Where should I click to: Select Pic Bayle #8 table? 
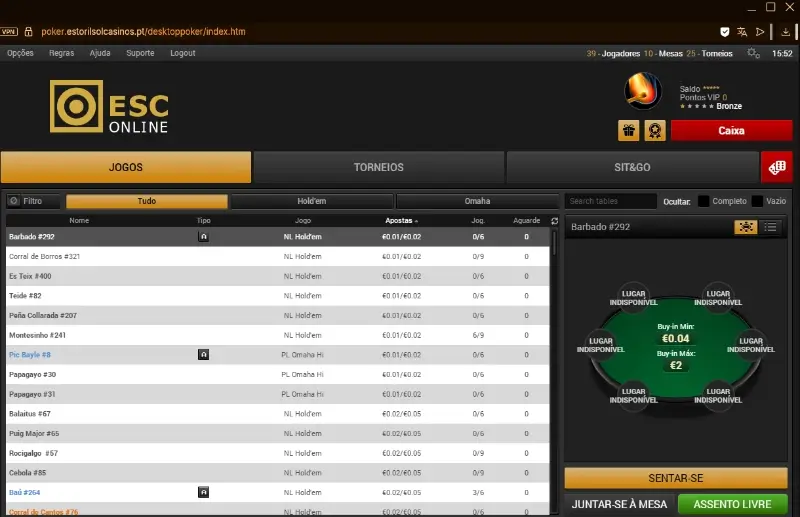(x=278, y=355)
